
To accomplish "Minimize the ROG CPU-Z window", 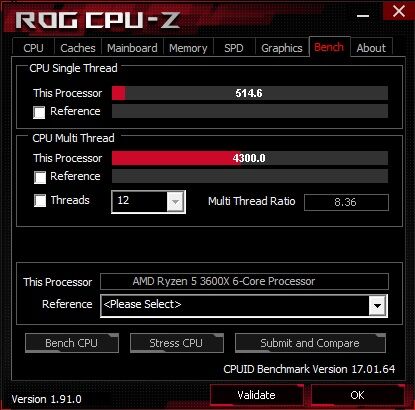I will (x=363, y=16).
